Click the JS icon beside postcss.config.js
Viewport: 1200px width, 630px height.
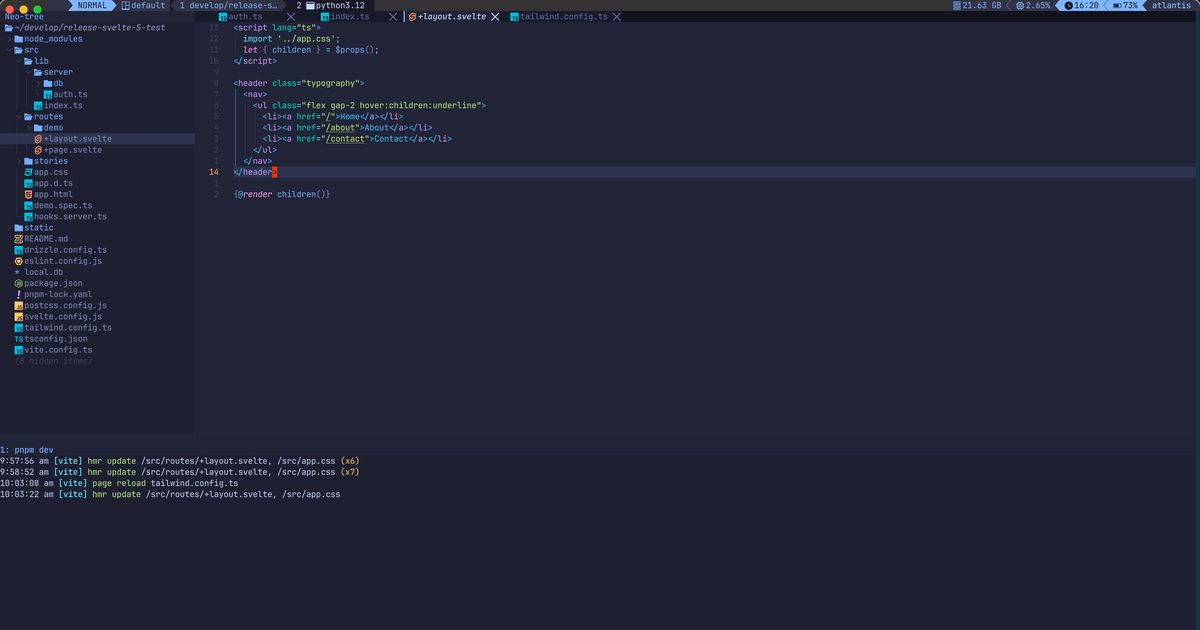tap(18, 305)
